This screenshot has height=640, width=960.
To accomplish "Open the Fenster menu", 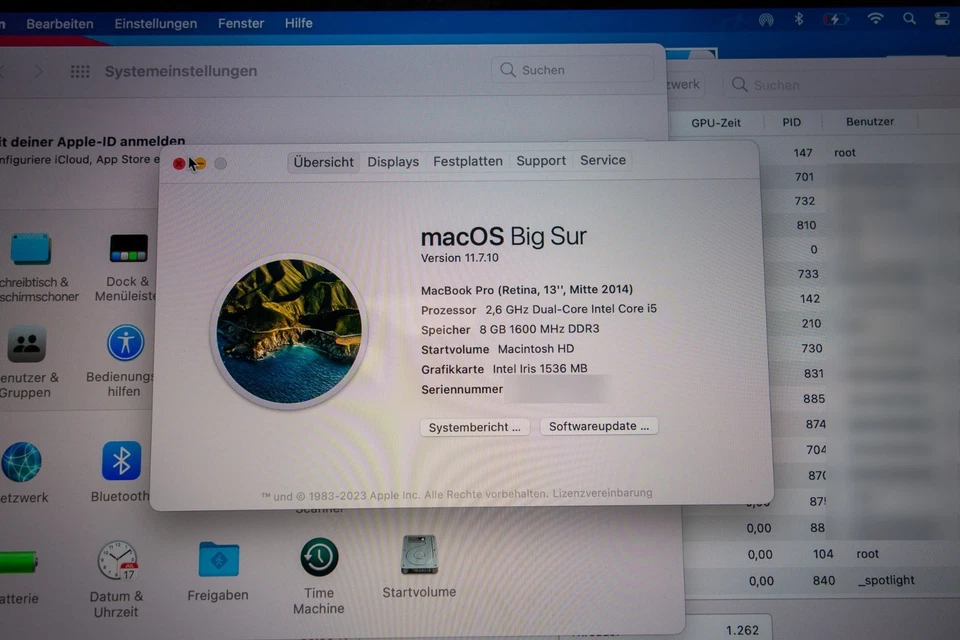I will coord(241,23).
